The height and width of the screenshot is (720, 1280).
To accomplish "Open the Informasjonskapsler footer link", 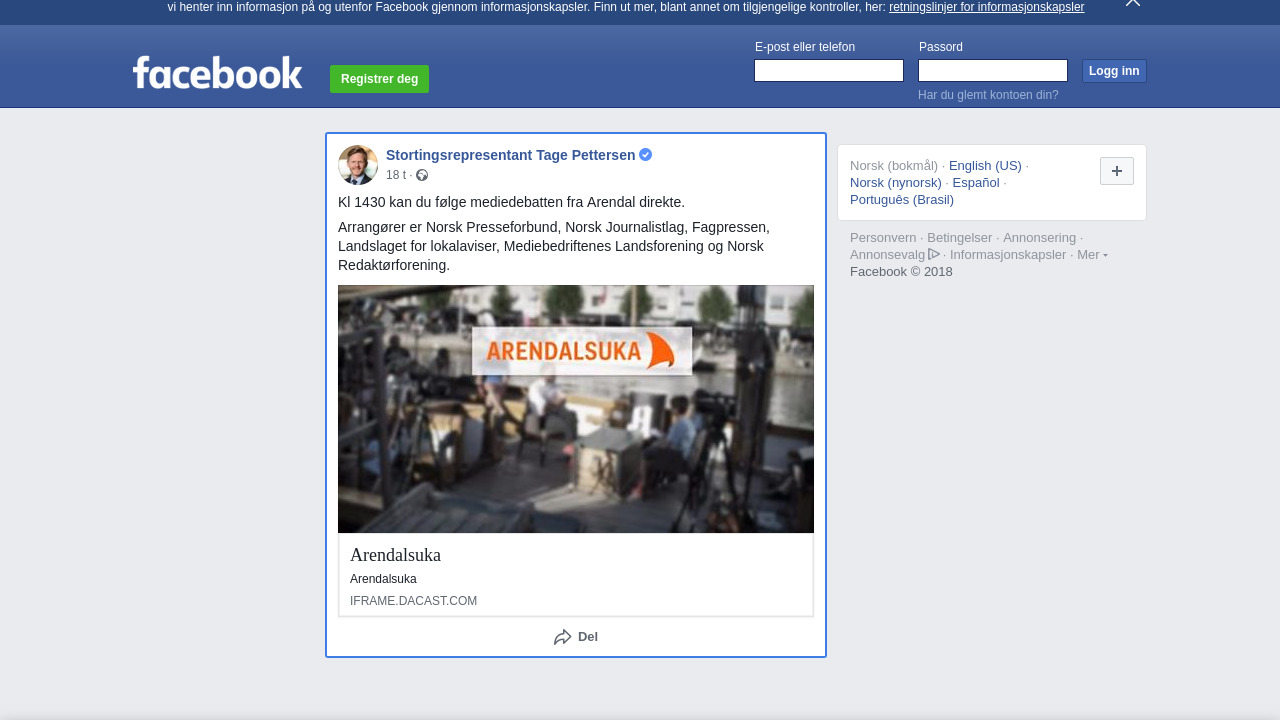I will (x=1008, y=255).
